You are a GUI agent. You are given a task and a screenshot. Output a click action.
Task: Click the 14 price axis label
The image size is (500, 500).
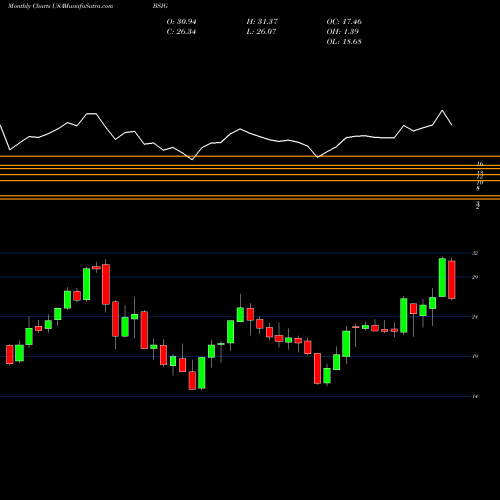click(475, 396)
